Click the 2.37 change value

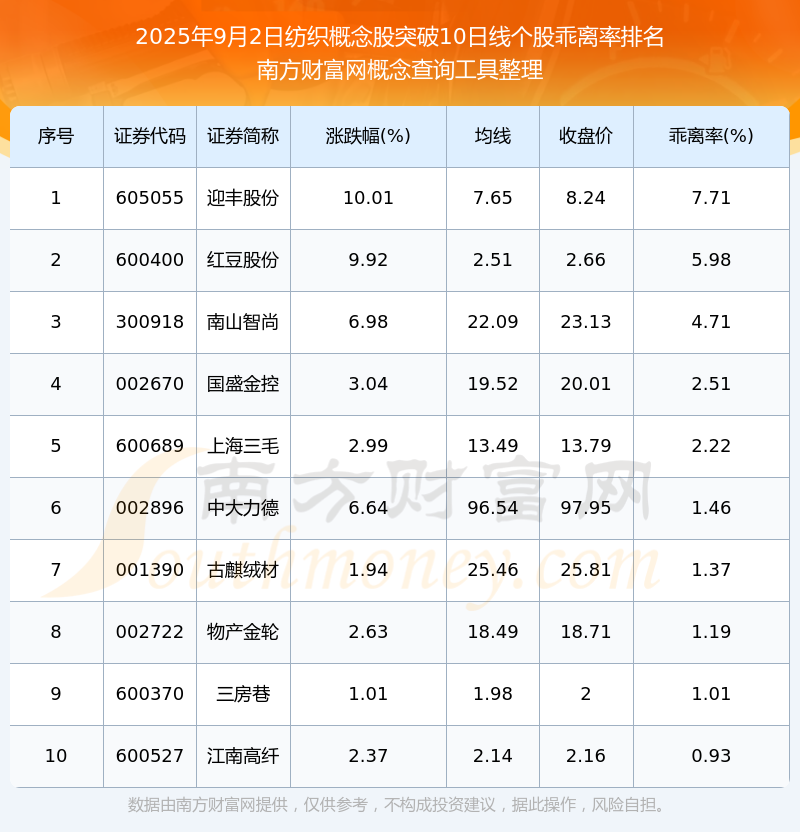click(368, 756)
